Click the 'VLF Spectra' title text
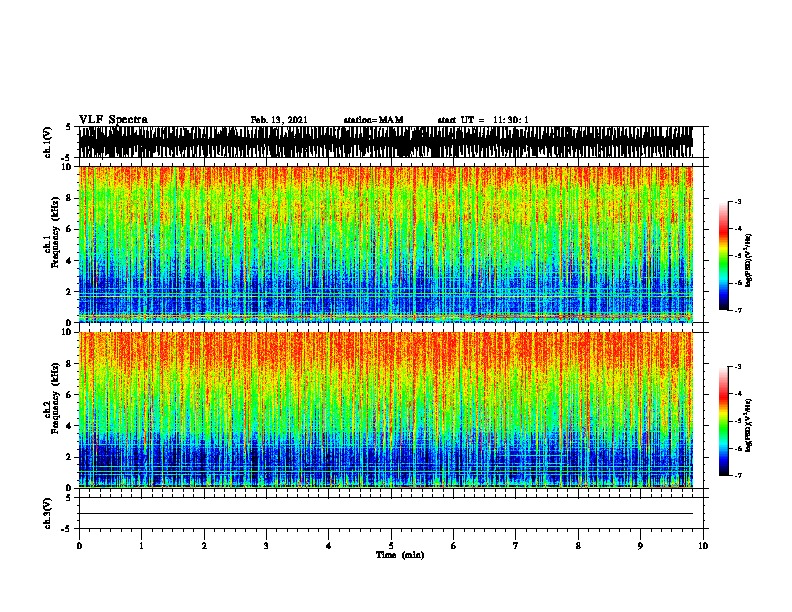This screenshot has height=612, width=792. point(113,120)
